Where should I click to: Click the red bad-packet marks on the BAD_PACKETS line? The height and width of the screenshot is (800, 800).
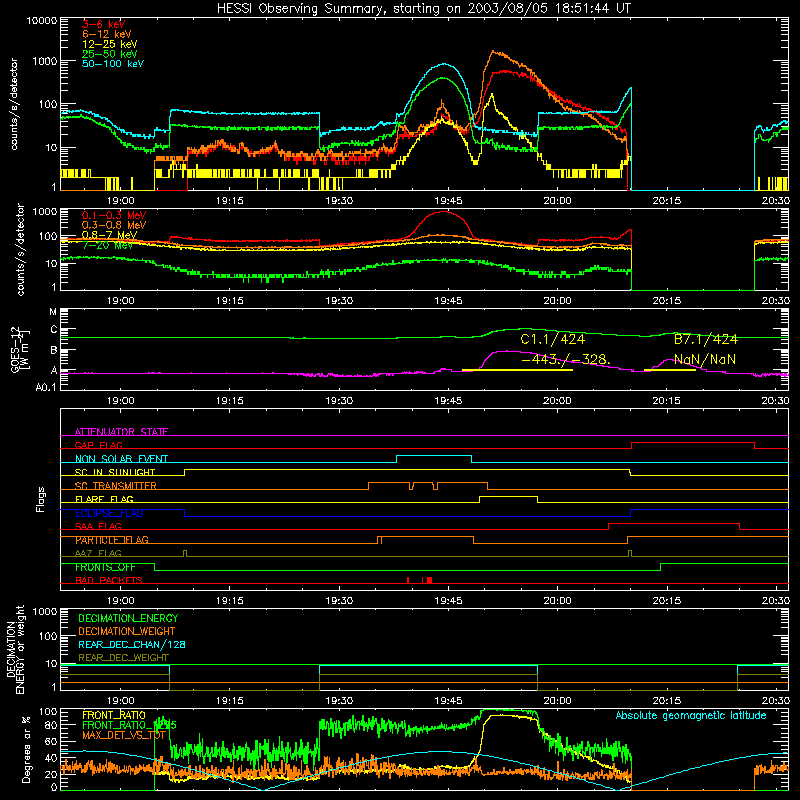(x=420, y=580)
